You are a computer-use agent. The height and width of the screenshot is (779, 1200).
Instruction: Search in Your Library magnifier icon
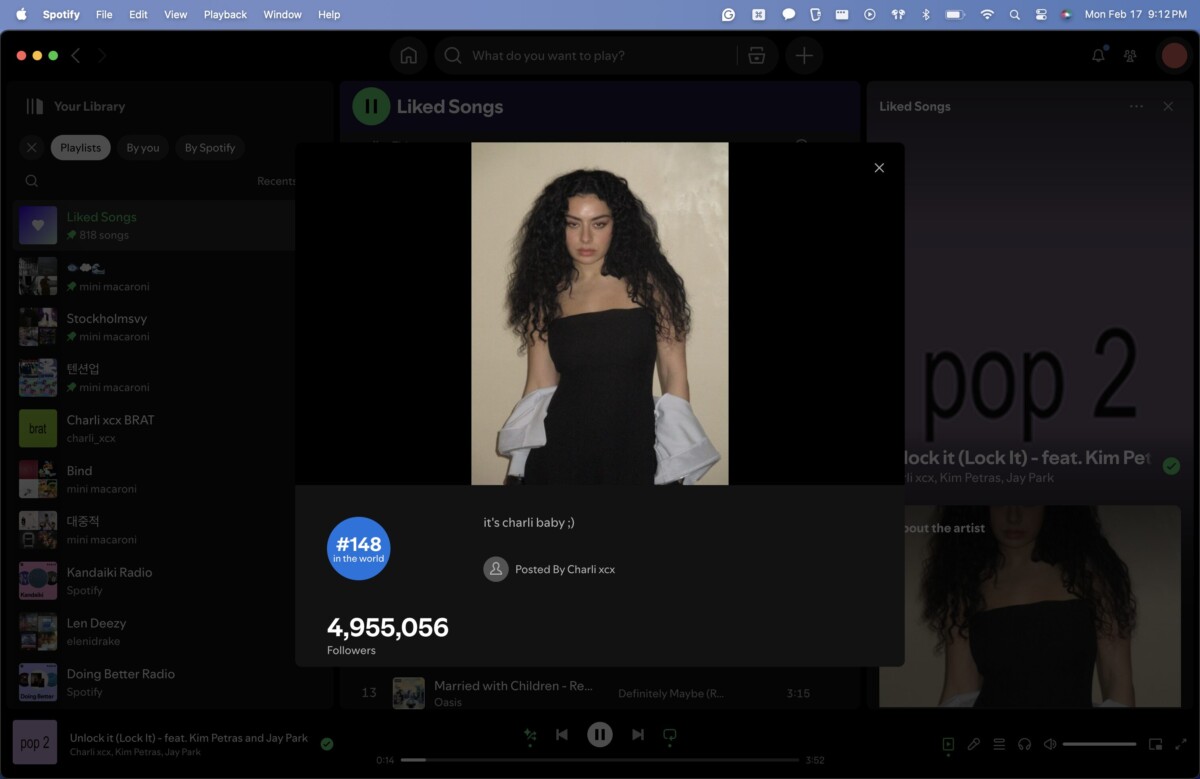(x=32, y=181)
